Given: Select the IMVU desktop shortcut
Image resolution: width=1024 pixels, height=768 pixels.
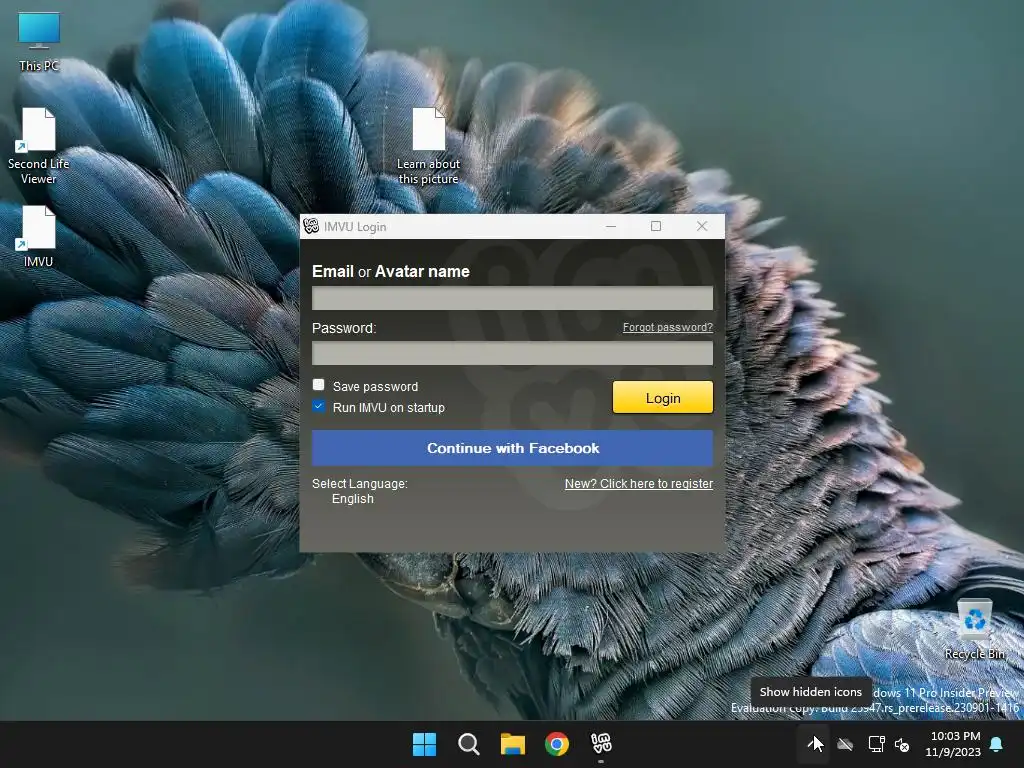Looking at the screenshot, I should tap(38, 236).
